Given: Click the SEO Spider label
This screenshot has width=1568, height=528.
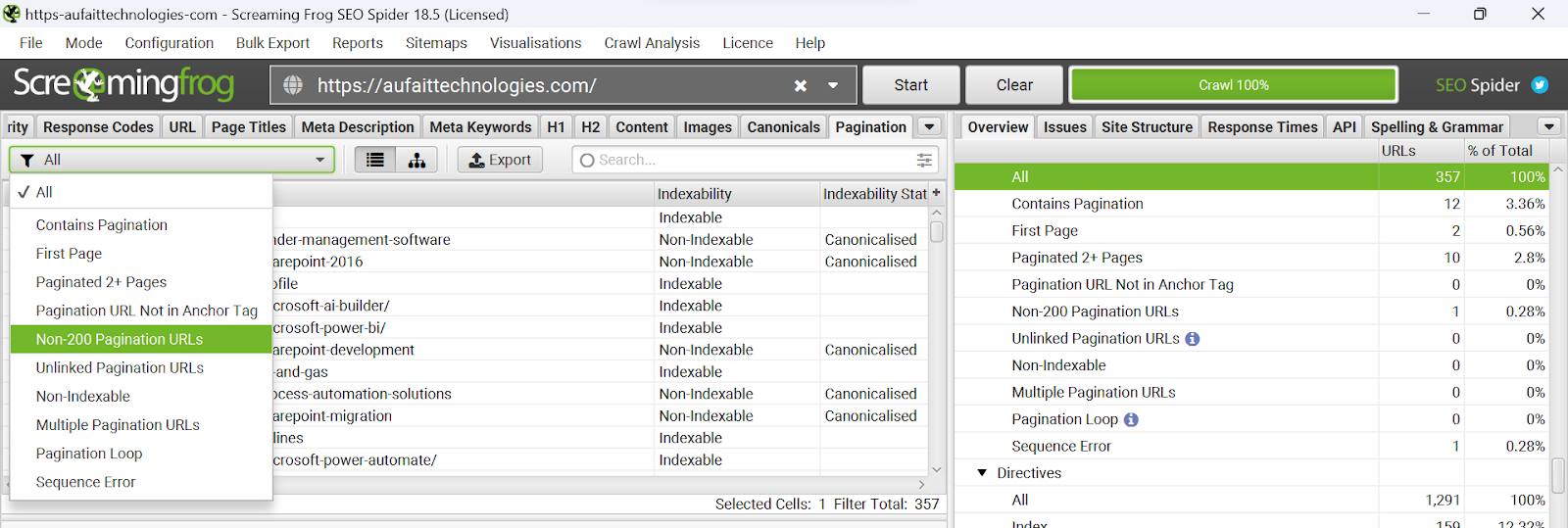Looking at the screenshot, I should tap(1477, 85).
